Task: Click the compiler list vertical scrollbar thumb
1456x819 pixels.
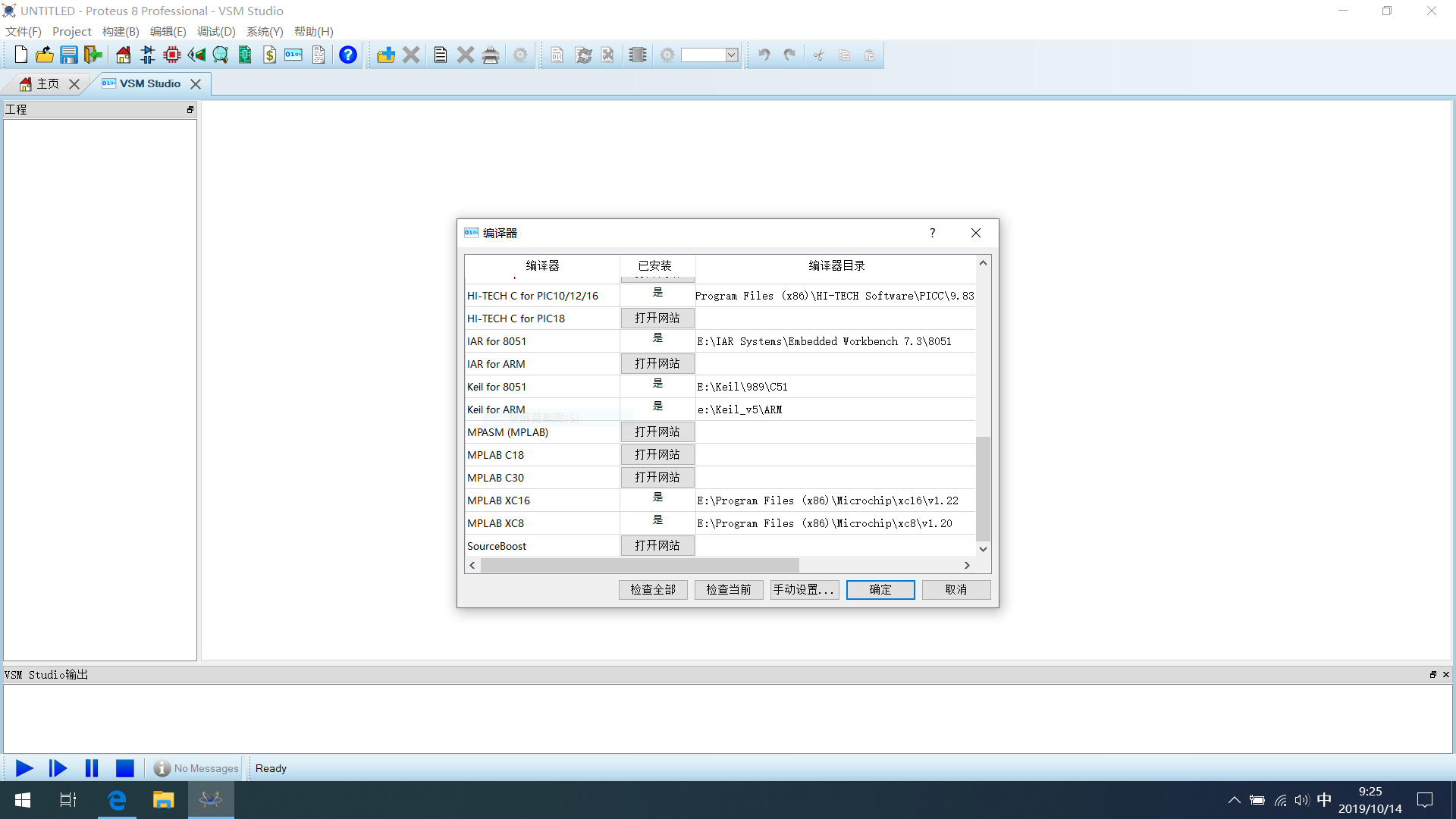Action: click(983, 488)
